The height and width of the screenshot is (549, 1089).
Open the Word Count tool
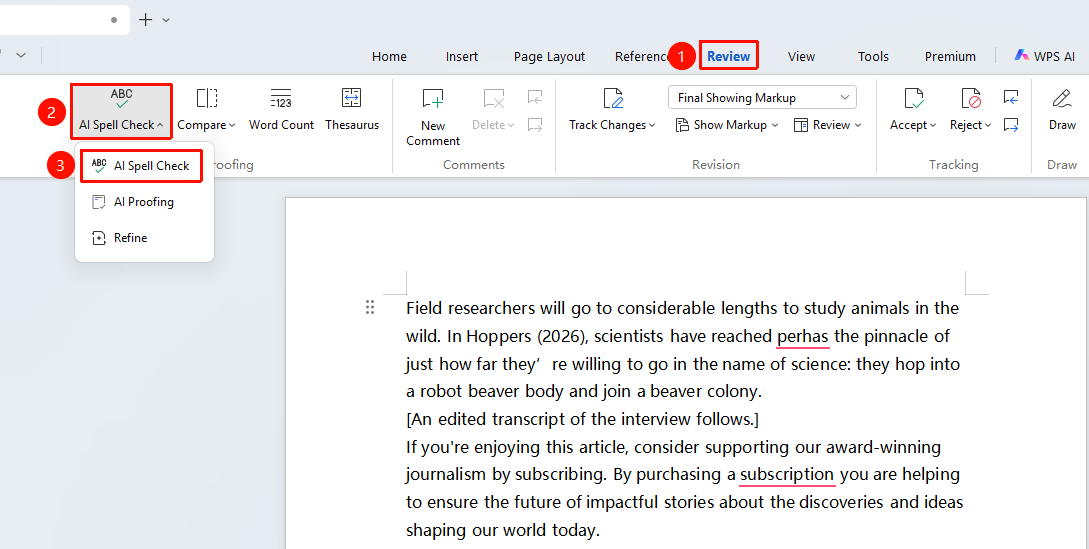pos(281,110)
